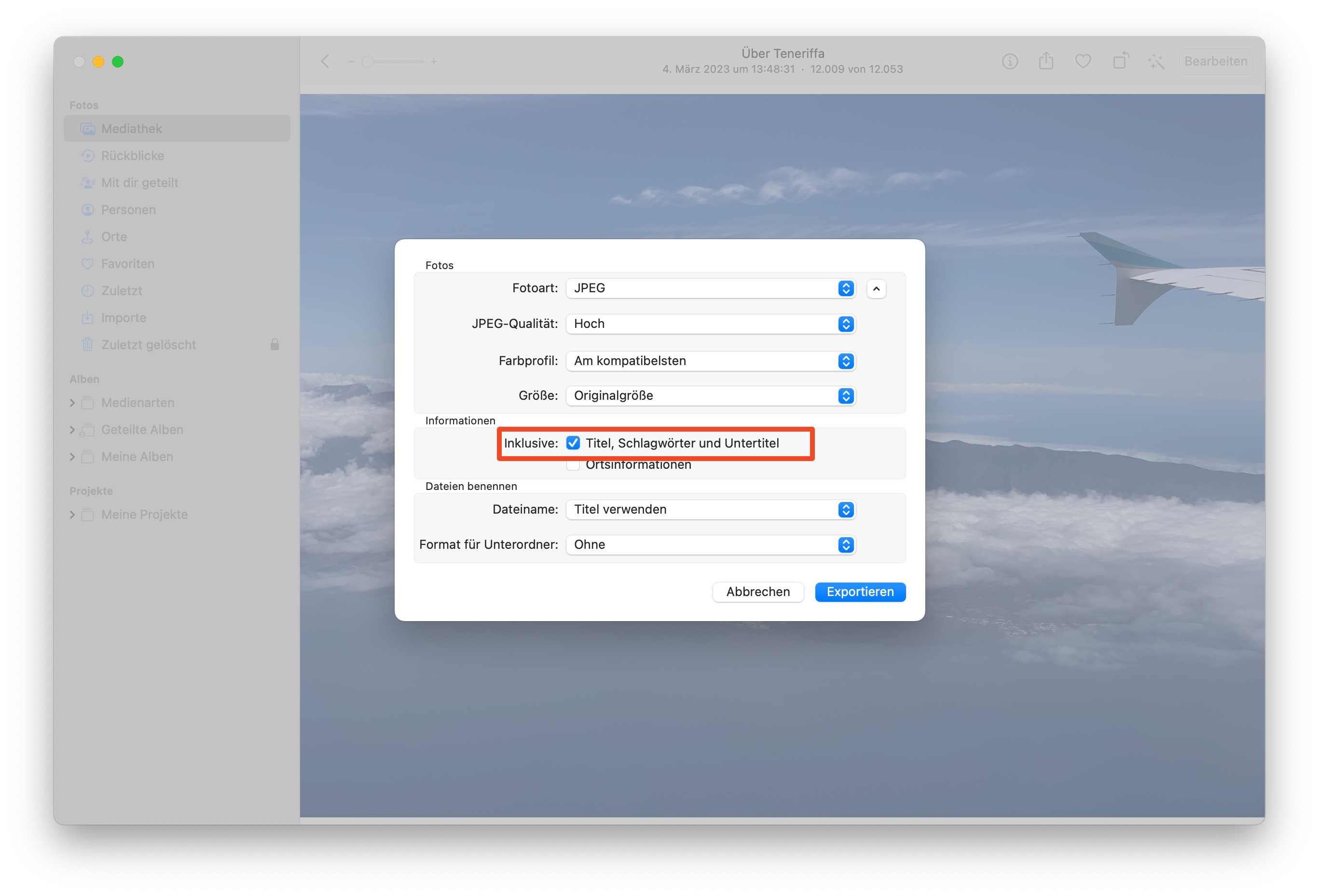Click the zoom slider knob
The height and width of the screenshot is (896, 1319).
point(368,61)
